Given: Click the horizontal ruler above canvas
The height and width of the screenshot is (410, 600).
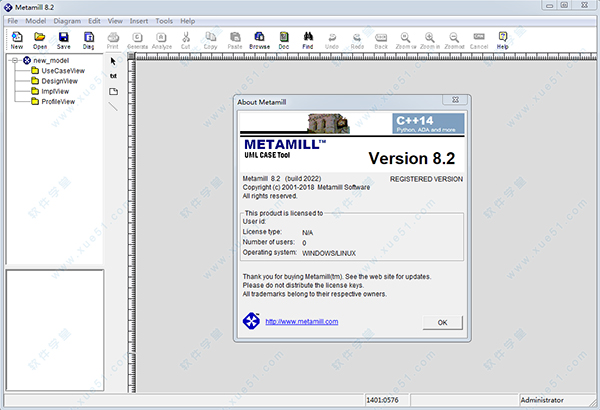Looking at the screenshot, I should coord(366,56).
